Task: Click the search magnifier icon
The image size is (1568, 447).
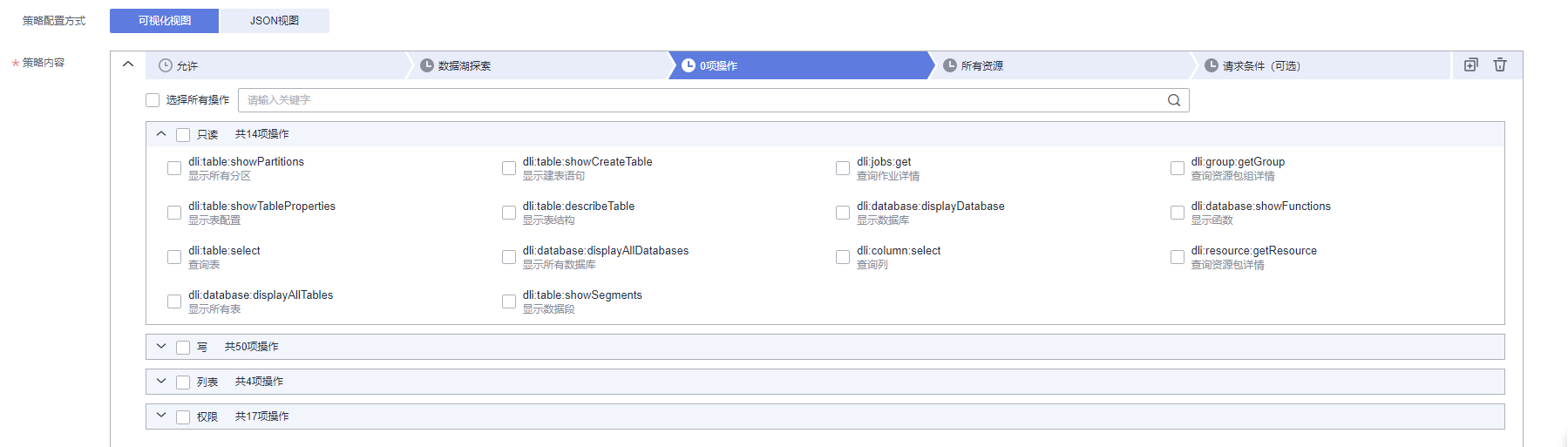Action: (1174, 100)
